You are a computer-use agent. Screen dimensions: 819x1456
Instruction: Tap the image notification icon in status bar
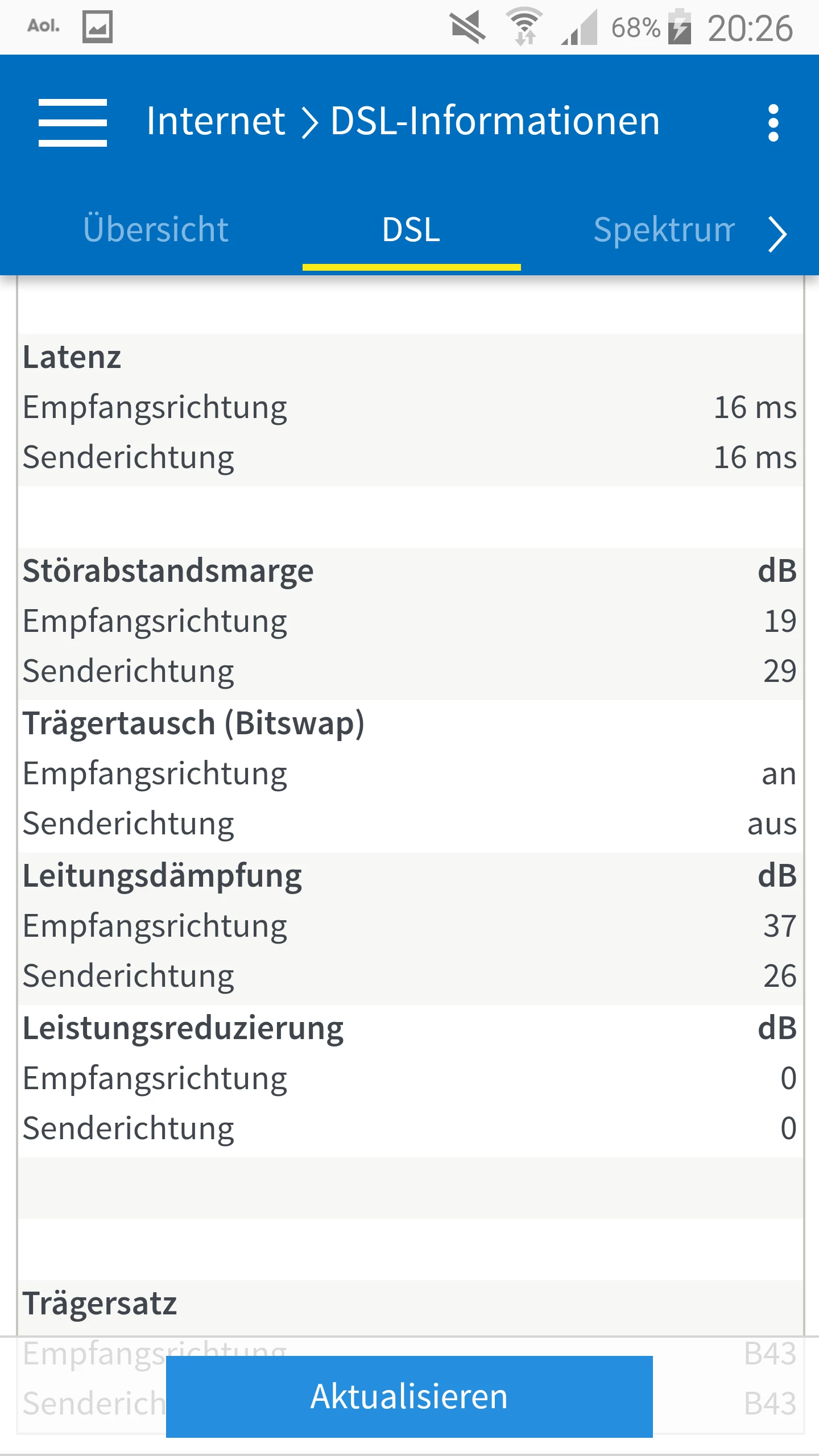coord(97,27)
